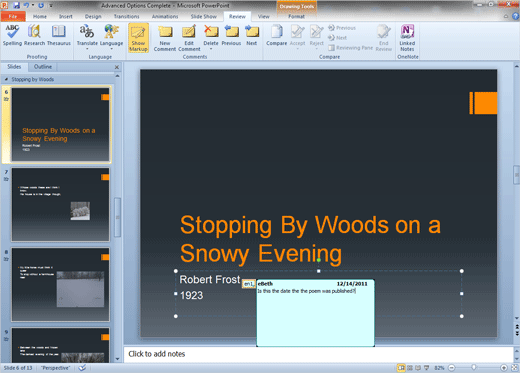Collapse the 'Stopping by Woods' section
The image size is (520, 373).
pyautogui.click(x=6, y=79)
